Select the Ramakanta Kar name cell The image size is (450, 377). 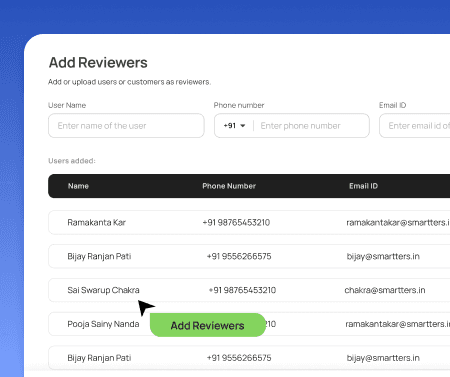(97, 222)
